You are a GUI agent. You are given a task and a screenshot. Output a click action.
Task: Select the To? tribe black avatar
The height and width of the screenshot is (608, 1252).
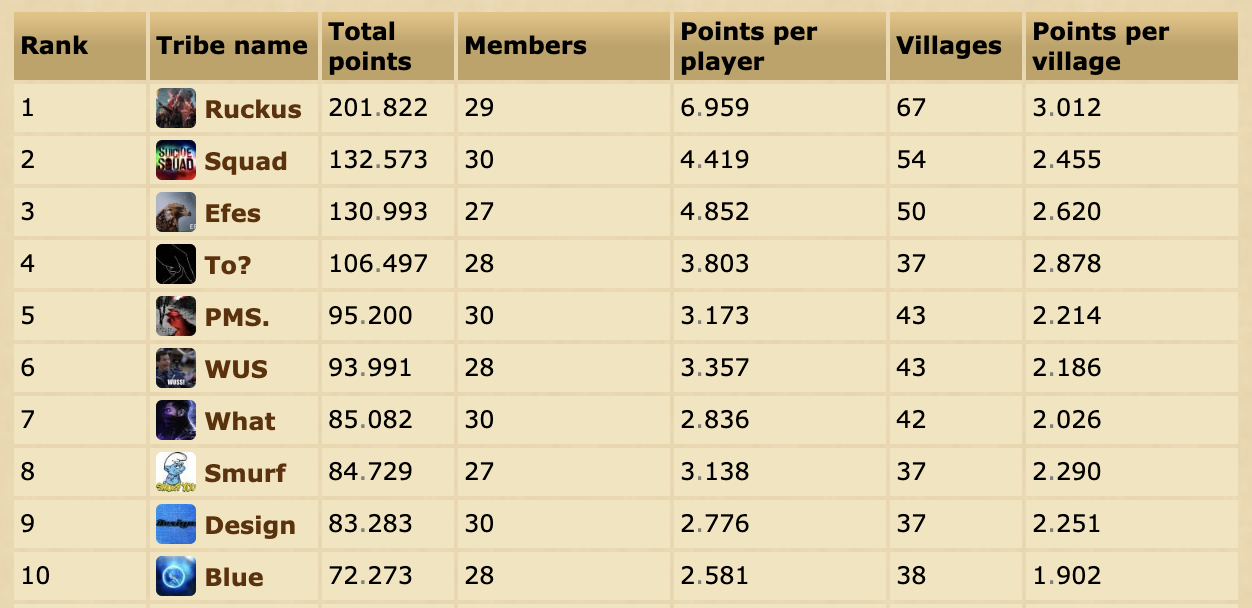click(x=176, y=264)
